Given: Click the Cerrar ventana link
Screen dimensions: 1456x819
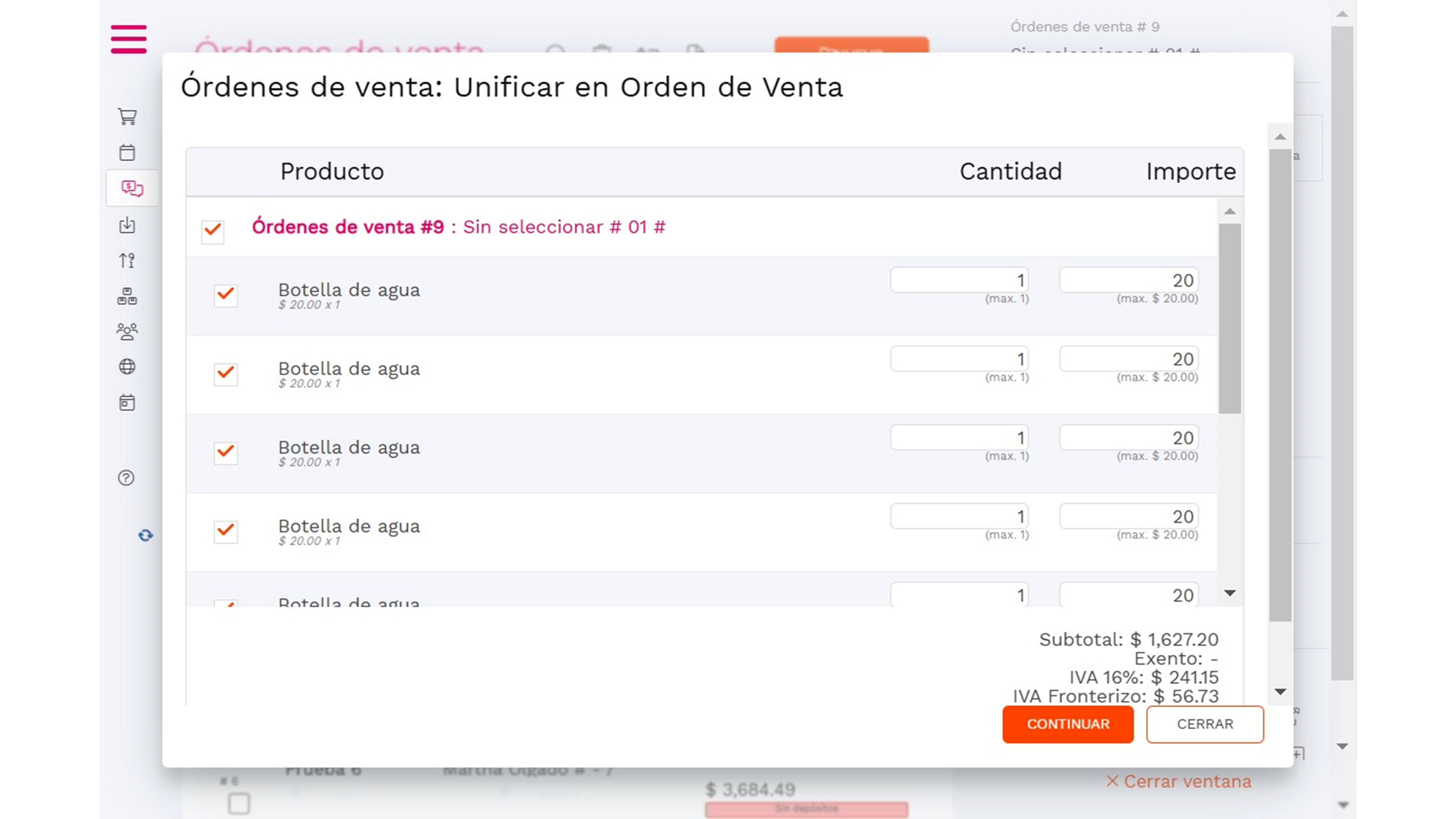Looking at the screenshot, I should (1179, 781).
